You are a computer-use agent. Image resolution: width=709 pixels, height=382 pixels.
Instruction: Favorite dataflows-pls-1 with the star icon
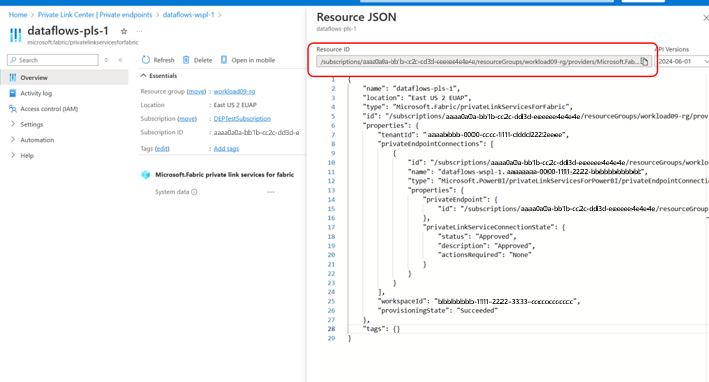pos(123,31)
